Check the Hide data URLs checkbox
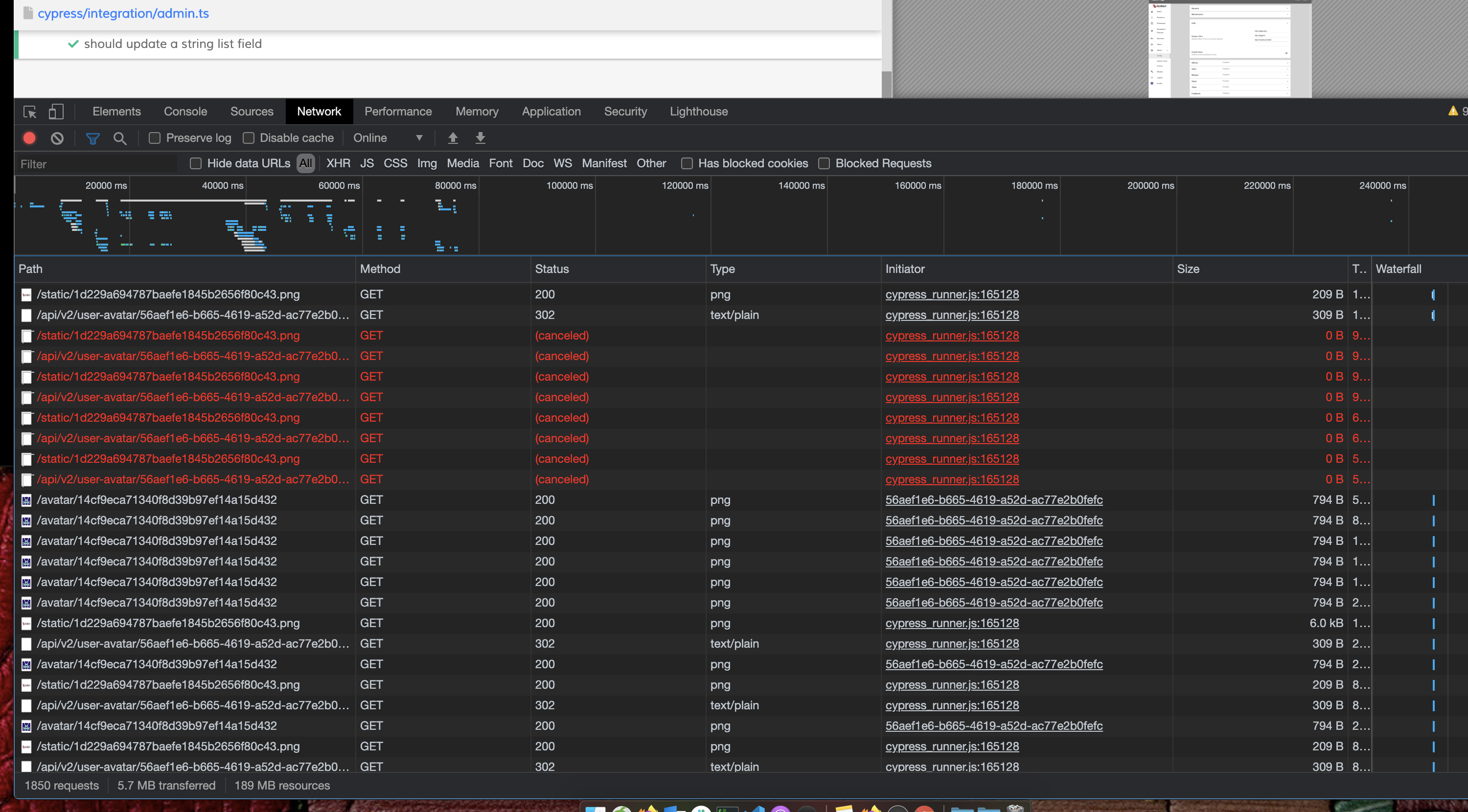 pos(195,163)
